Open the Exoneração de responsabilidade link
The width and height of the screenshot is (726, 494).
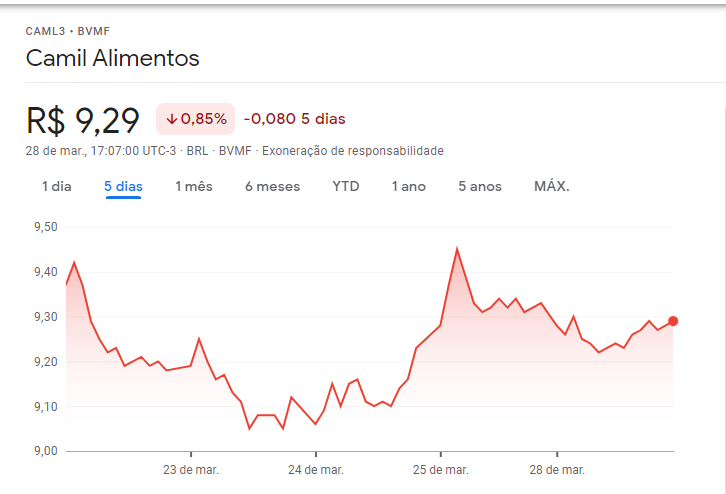[353, 151]
